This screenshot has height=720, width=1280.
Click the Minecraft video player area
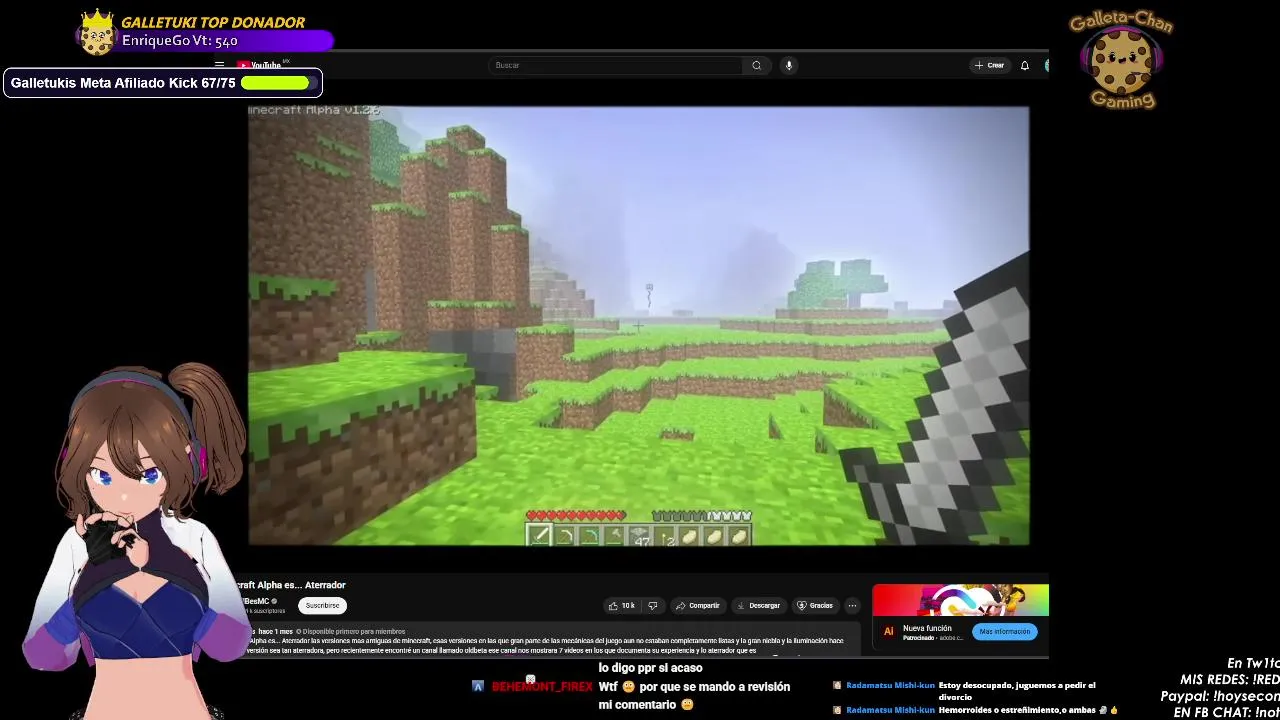tap(638, 326)
